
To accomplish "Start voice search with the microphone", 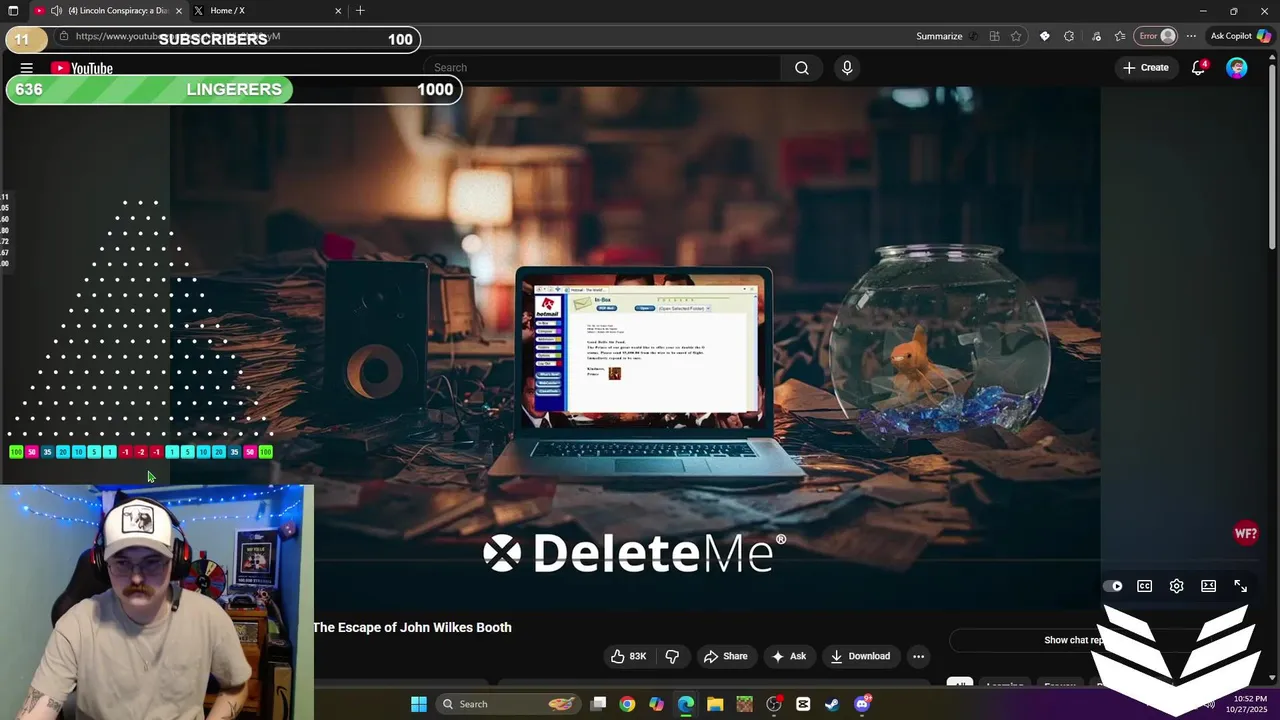I will [847, 68].
